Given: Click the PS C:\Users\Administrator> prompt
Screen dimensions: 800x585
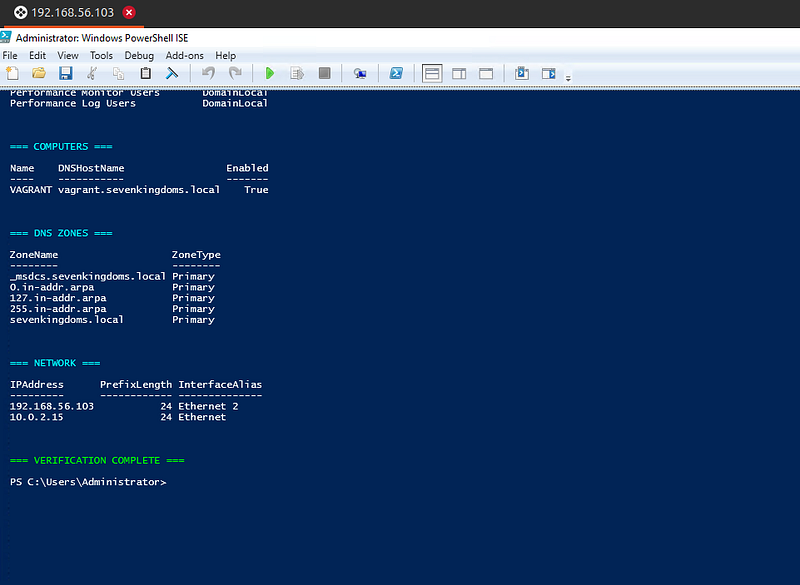Looking at the screenshot, I should click(88, 482).
